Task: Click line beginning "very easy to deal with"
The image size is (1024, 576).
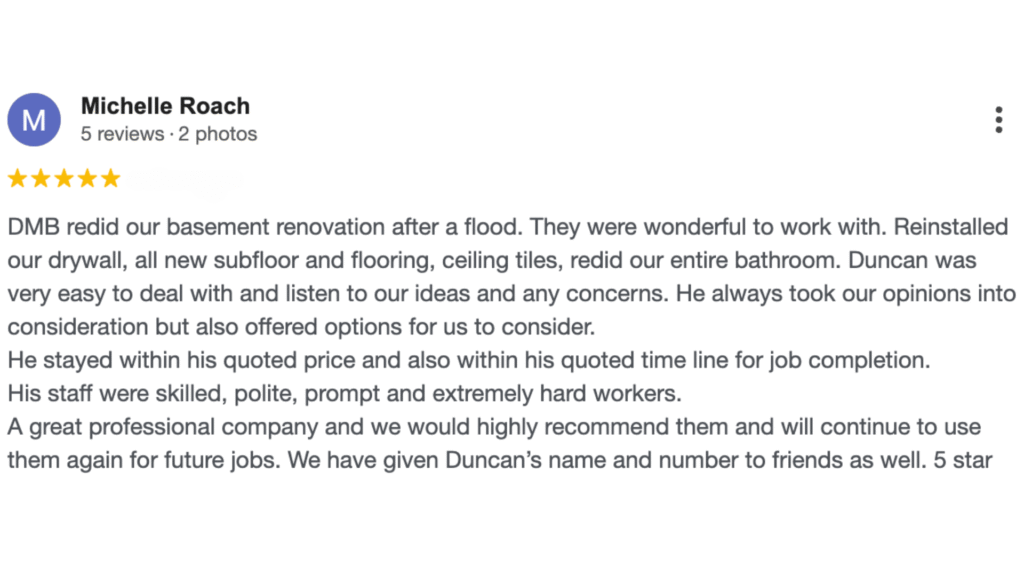Action: [511, 294]
